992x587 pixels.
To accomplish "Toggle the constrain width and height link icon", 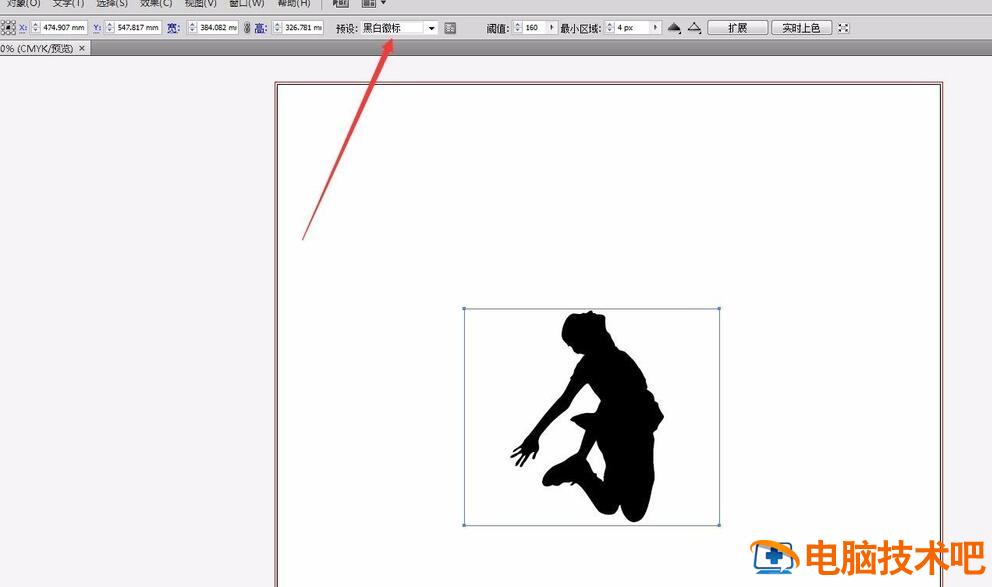I will tap(247, 28).
